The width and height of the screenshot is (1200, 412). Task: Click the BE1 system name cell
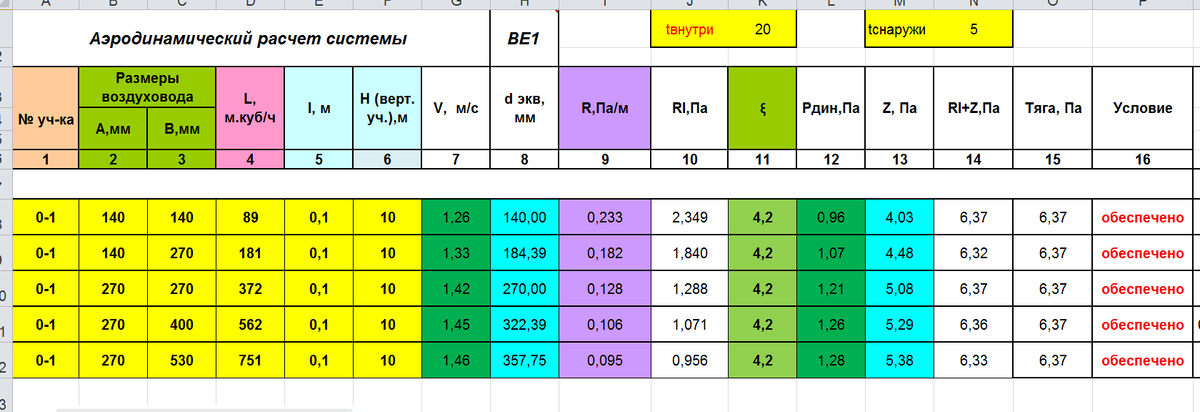pyautogui.click(x=525, y=40)
